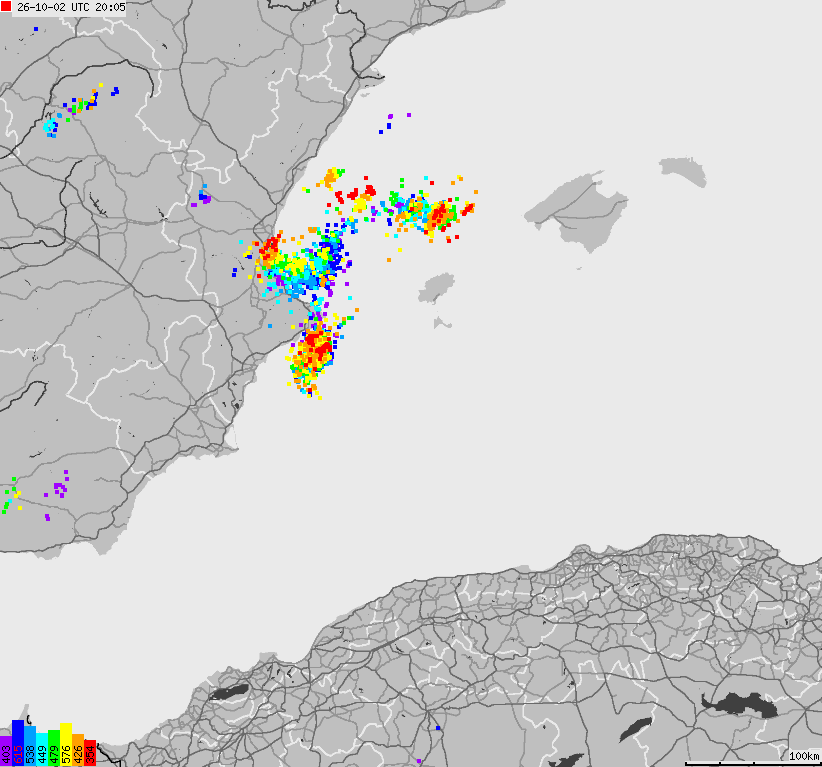The image size is (822, 767).
Task: Click the red square beside the timestamp
Action: coord(6,7)
